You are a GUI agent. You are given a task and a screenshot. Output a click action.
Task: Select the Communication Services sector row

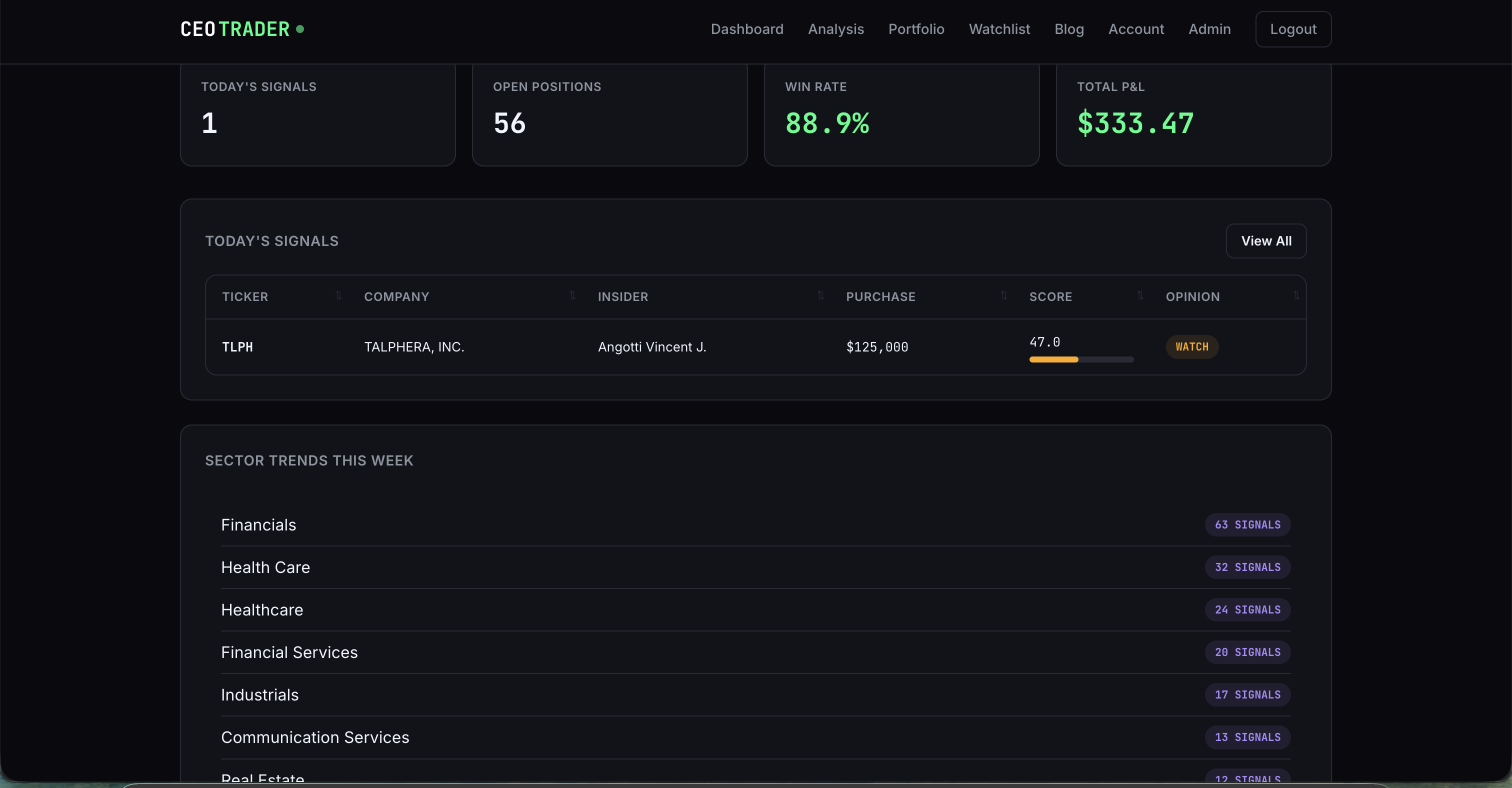pyautogui.click(x=755, y=737)
